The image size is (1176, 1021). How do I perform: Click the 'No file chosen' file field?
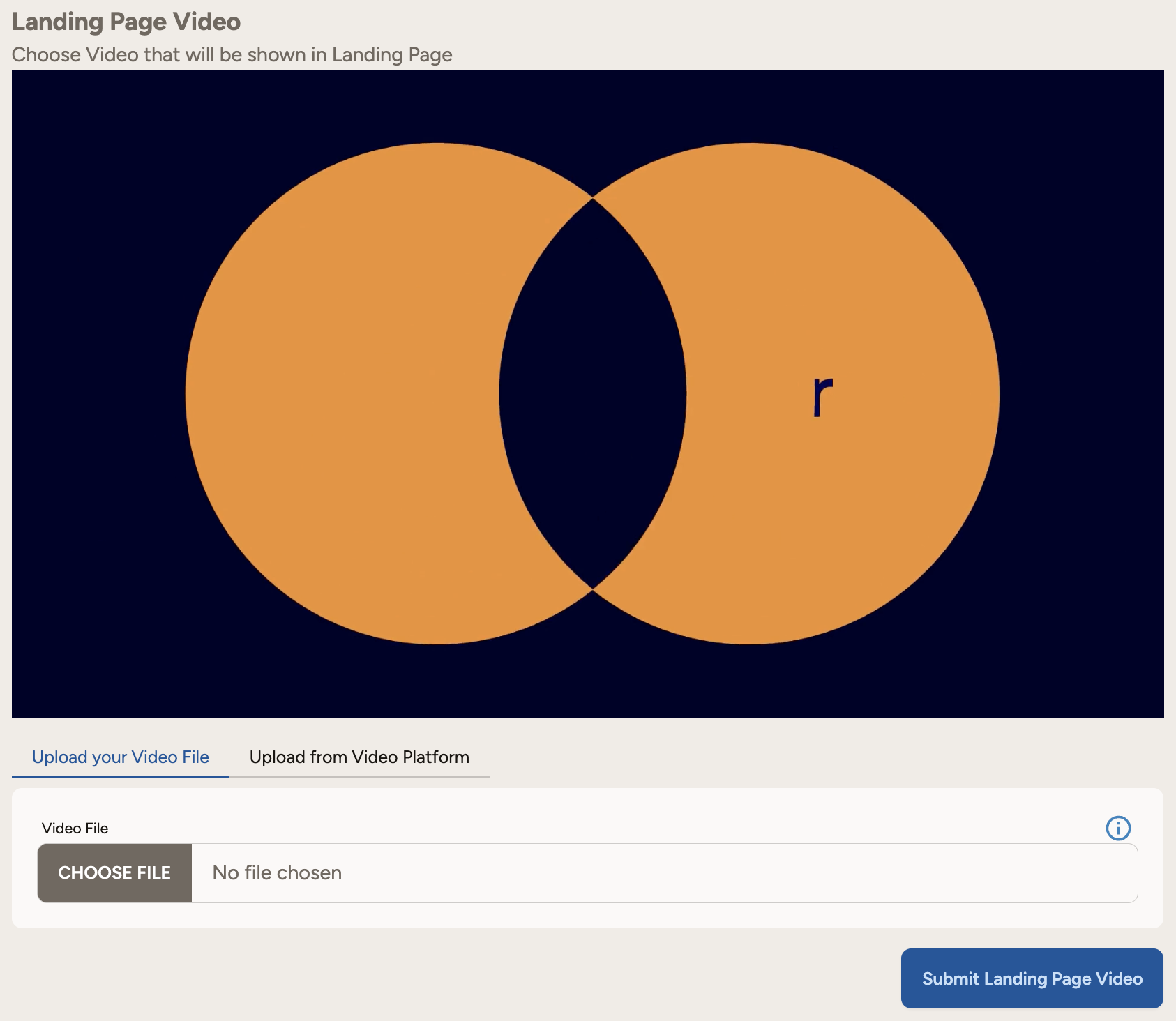pos(663,873)
